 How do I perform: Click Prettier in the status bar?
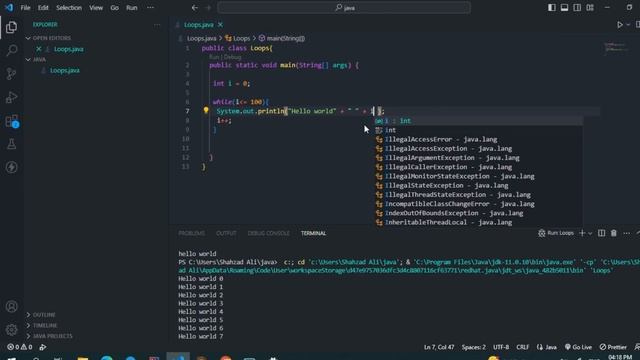point(613,347)
